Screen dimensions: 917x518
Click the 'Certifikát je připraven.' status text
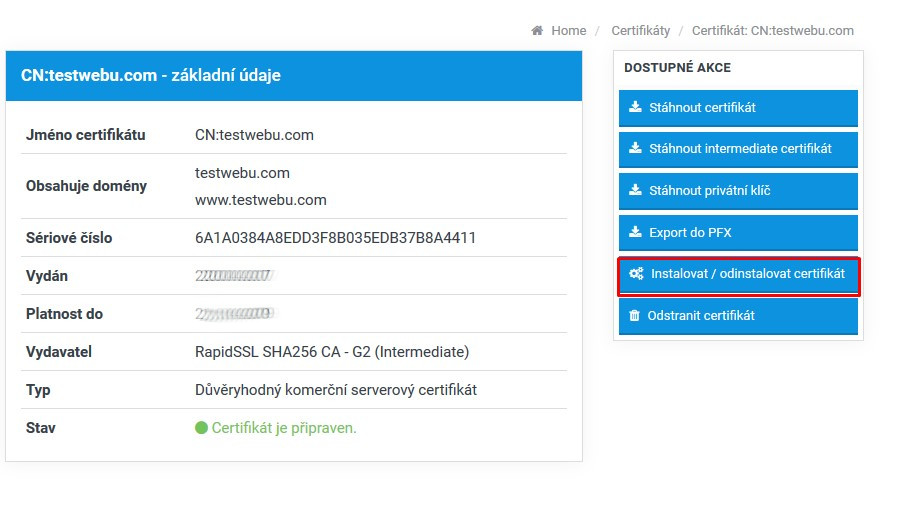(284, 428)
